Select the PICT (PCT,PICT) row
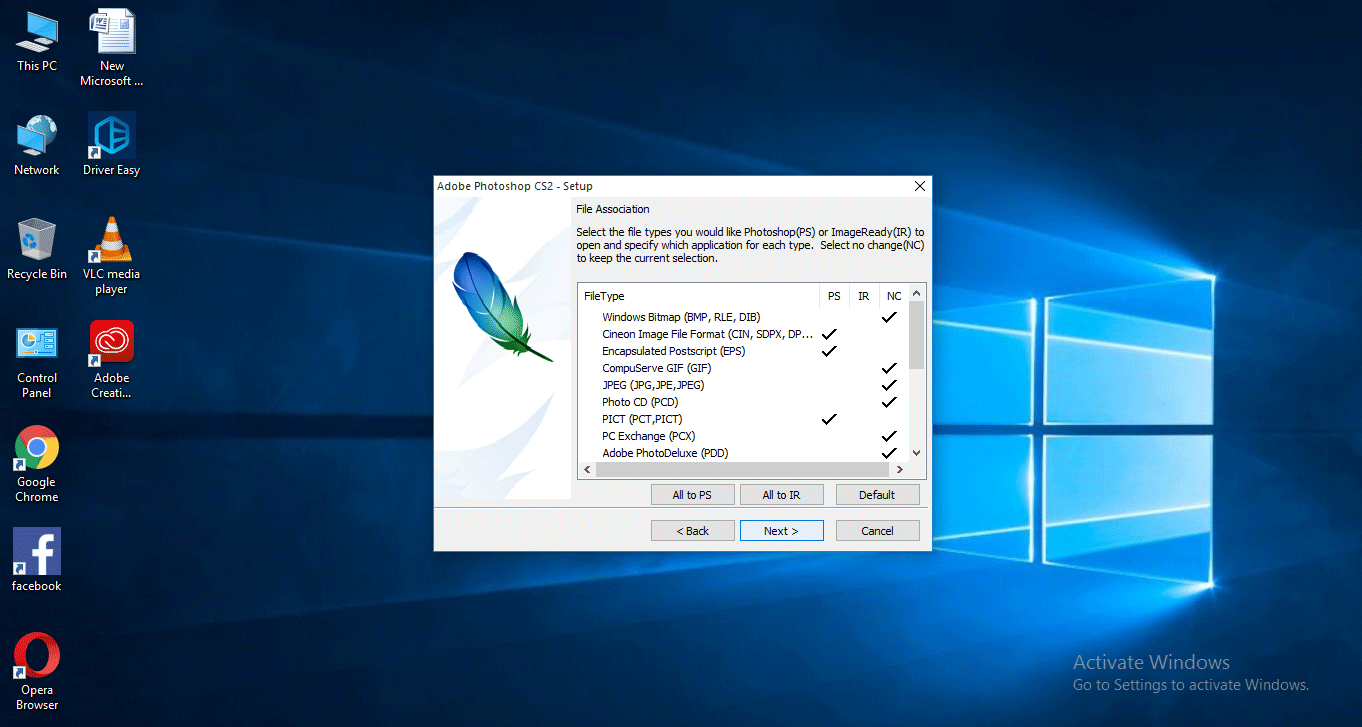This screenshot has width=1362, height=727. coord(743,419)
